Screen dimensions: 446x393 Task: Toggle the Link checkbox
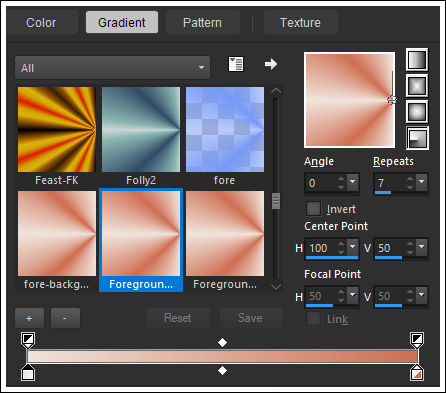pyautogui.click(x=313, y=319)
